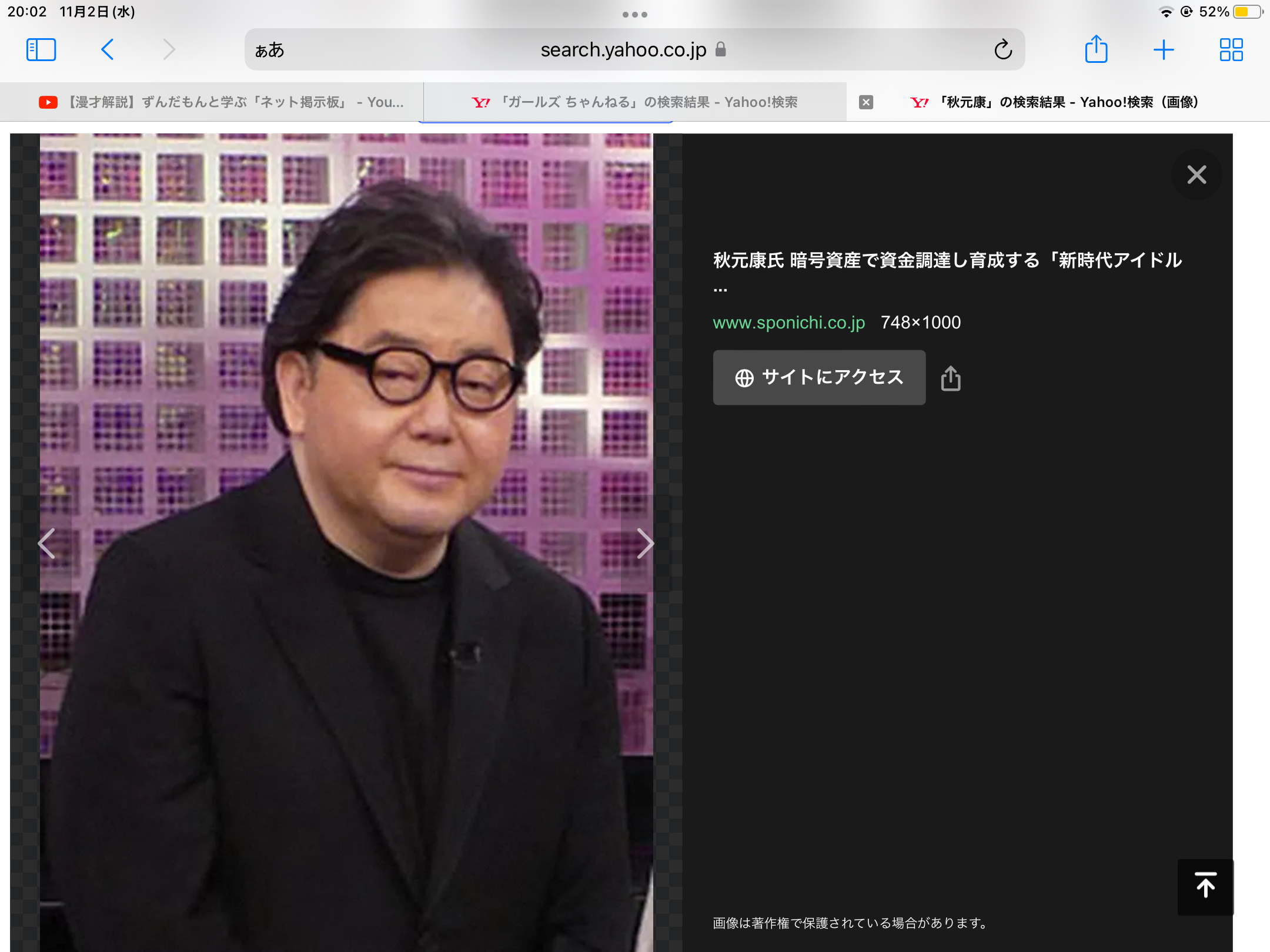The width and height of the screenshot is (1270, 952).
Task: Switch to the YouTube ずんだもん tab
Action: click(220, 102)
